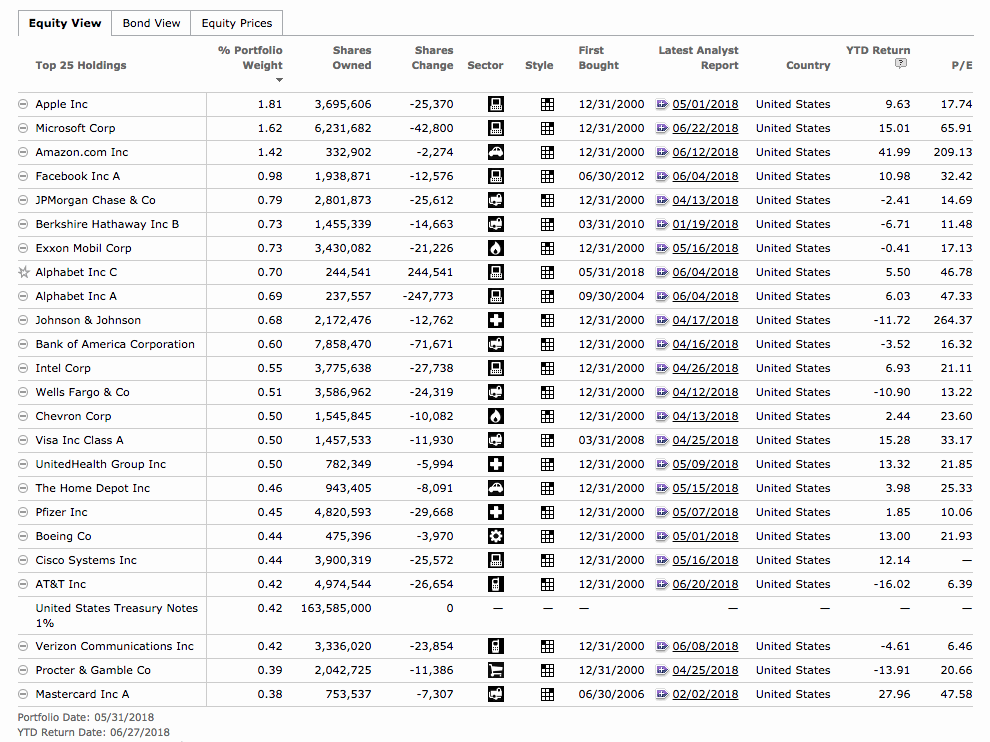Screen dimensions: 990x742
Task: Click the style box icon for Microsoft Corp
Action: [x=547, y=129]
